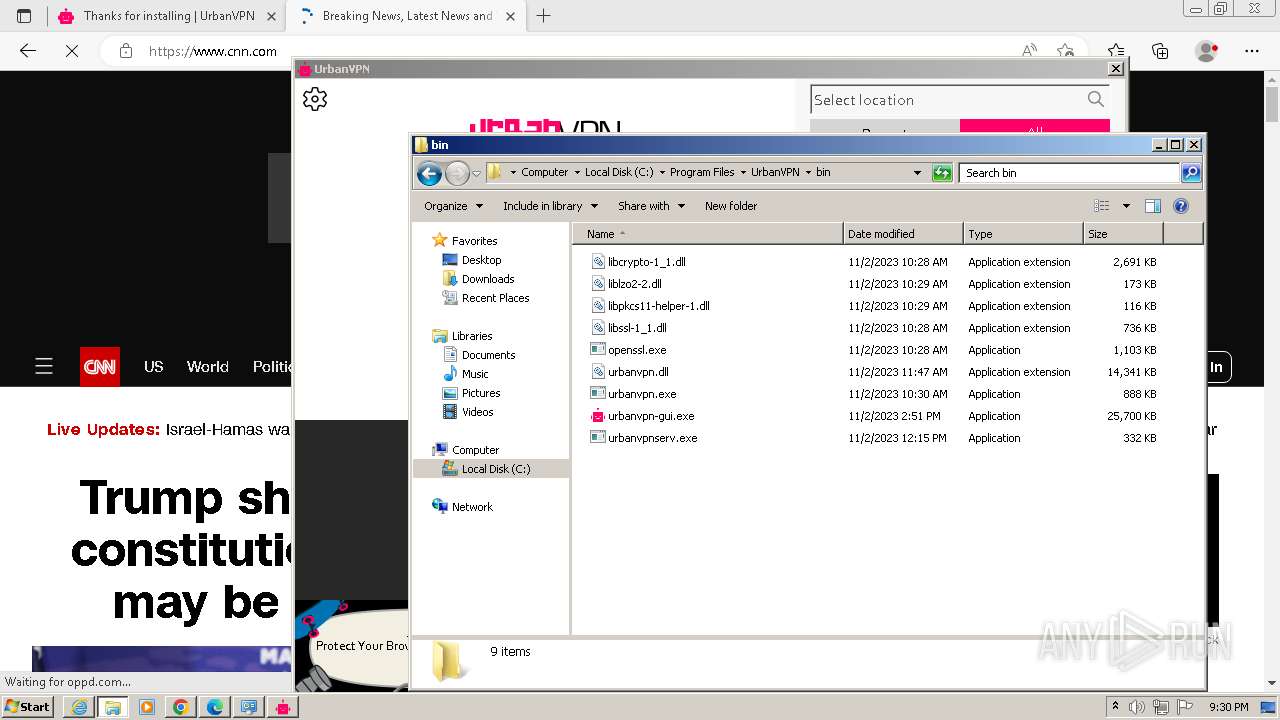
Task: Click the Select location input field
Action: pyautogui.click(x=948, y=100)
